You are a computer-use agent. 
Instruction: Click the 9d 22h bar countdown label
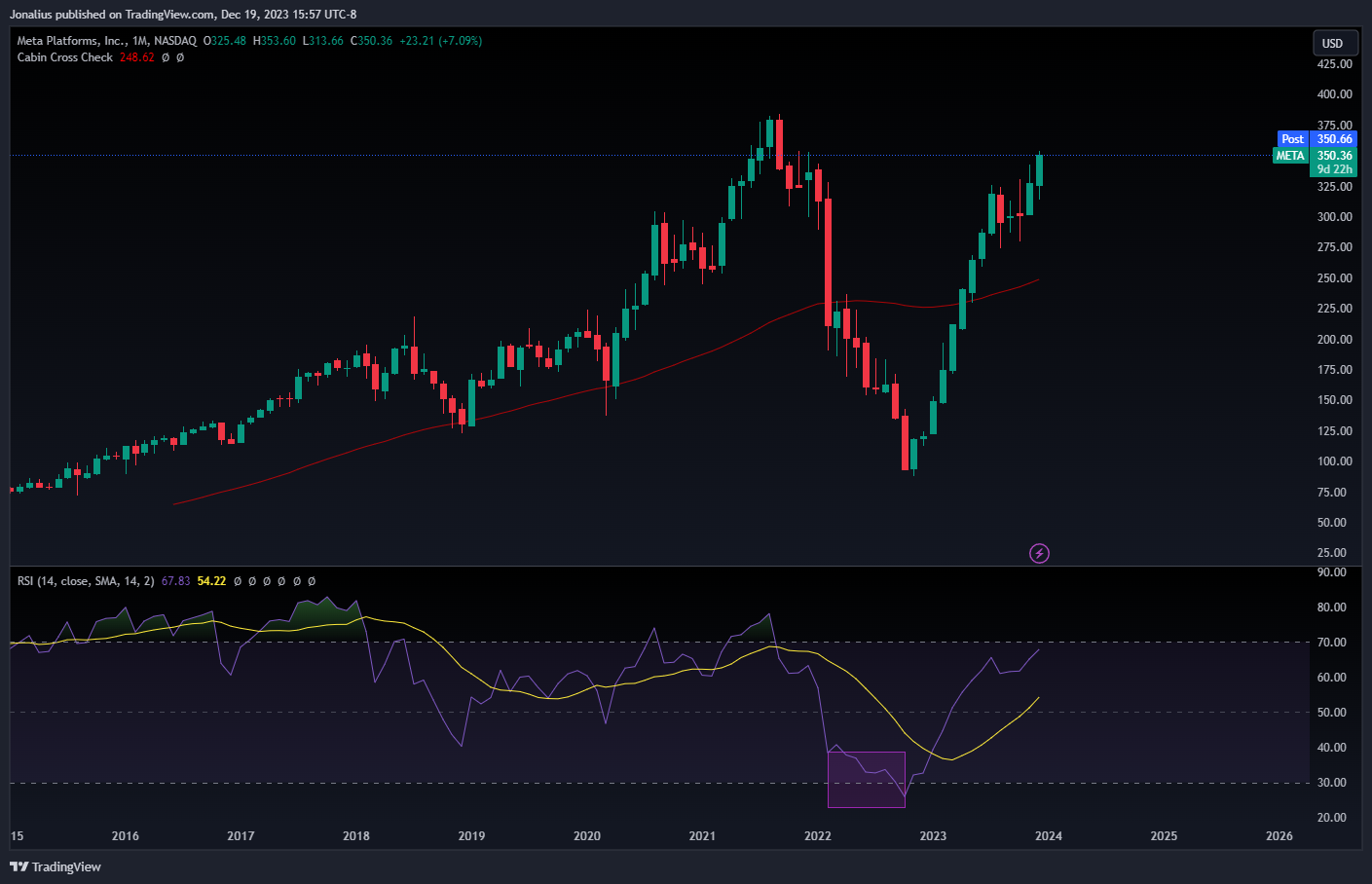(1334, 169)
